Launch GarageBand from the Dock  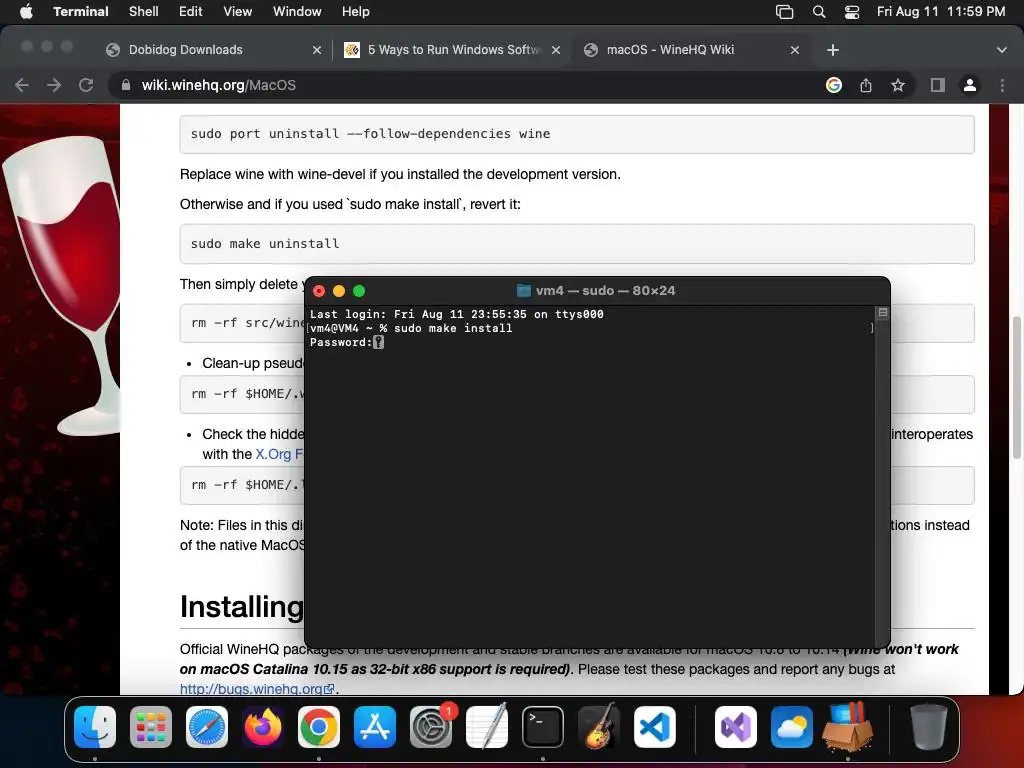pos(599,727)
